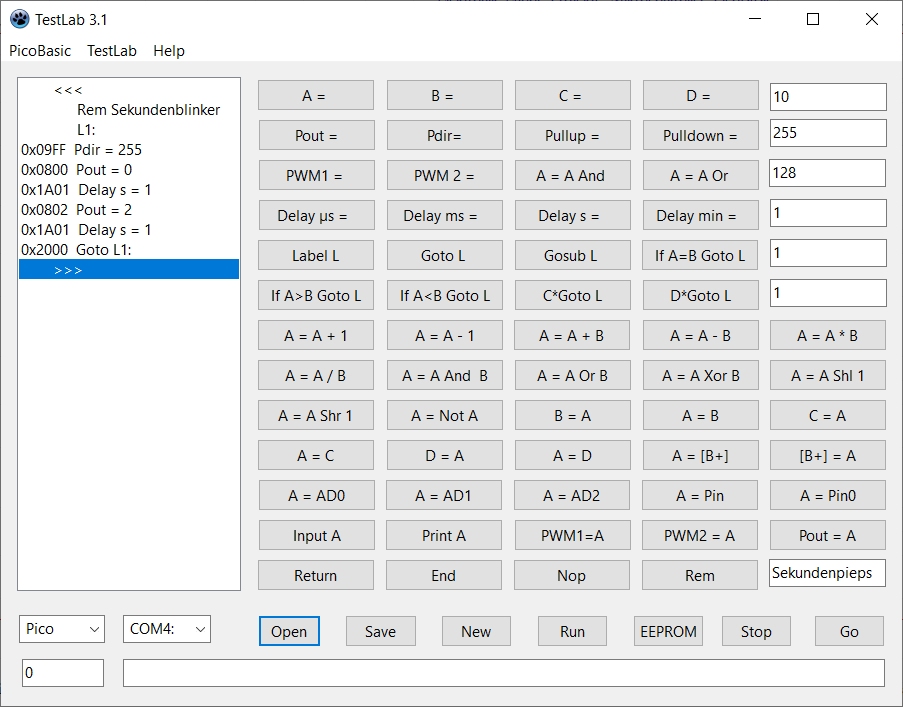This screenshot has width=903, height=707.
Task: Insert the Print A command
Action: (443, 536)
